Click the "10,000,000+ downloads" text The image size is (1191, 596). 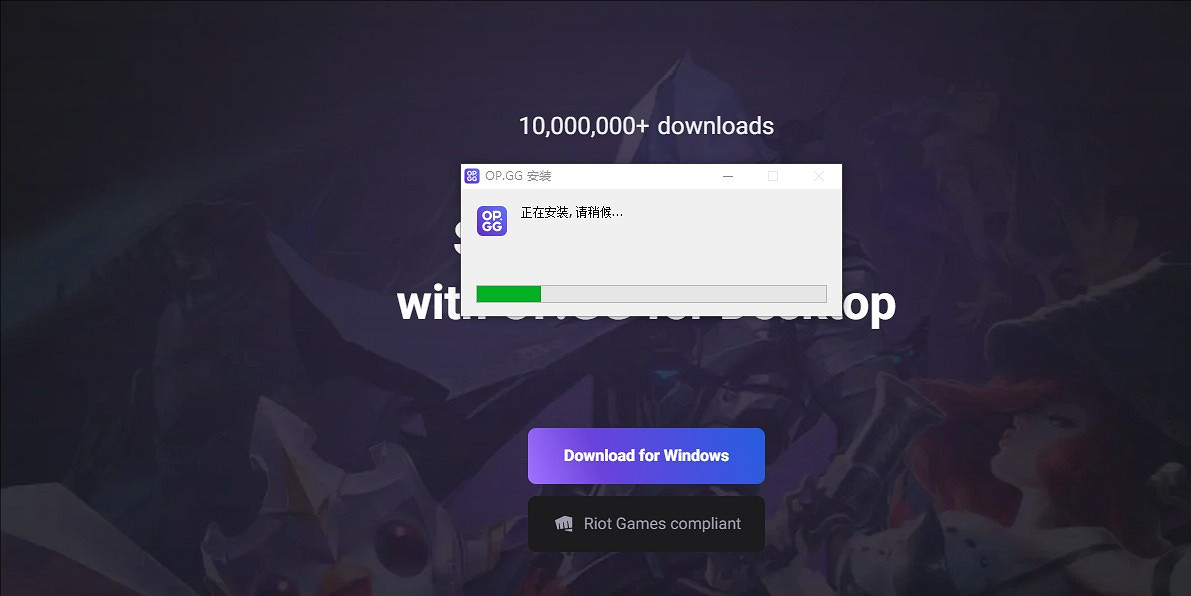646,126
